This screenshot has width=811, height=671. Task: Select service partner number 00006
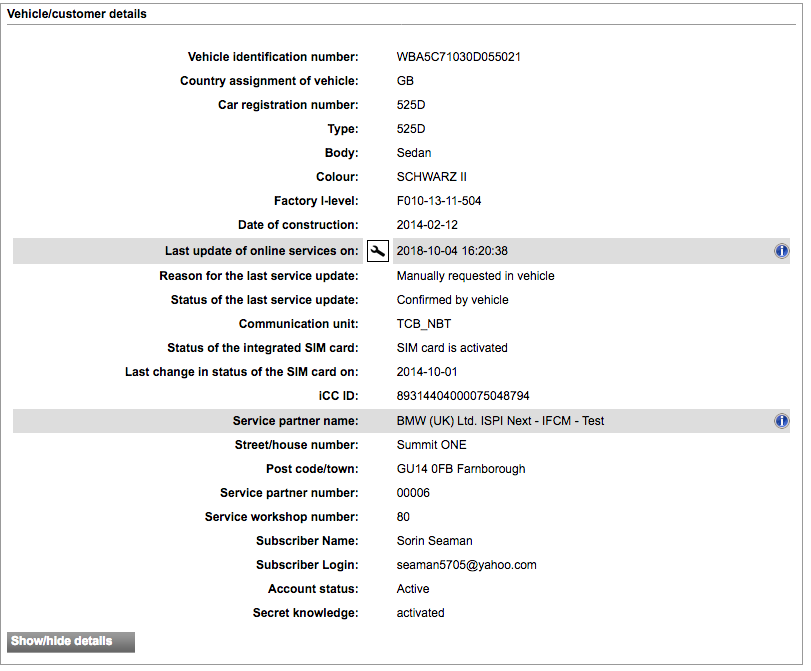pyautogui.click(x=413, y=493)
